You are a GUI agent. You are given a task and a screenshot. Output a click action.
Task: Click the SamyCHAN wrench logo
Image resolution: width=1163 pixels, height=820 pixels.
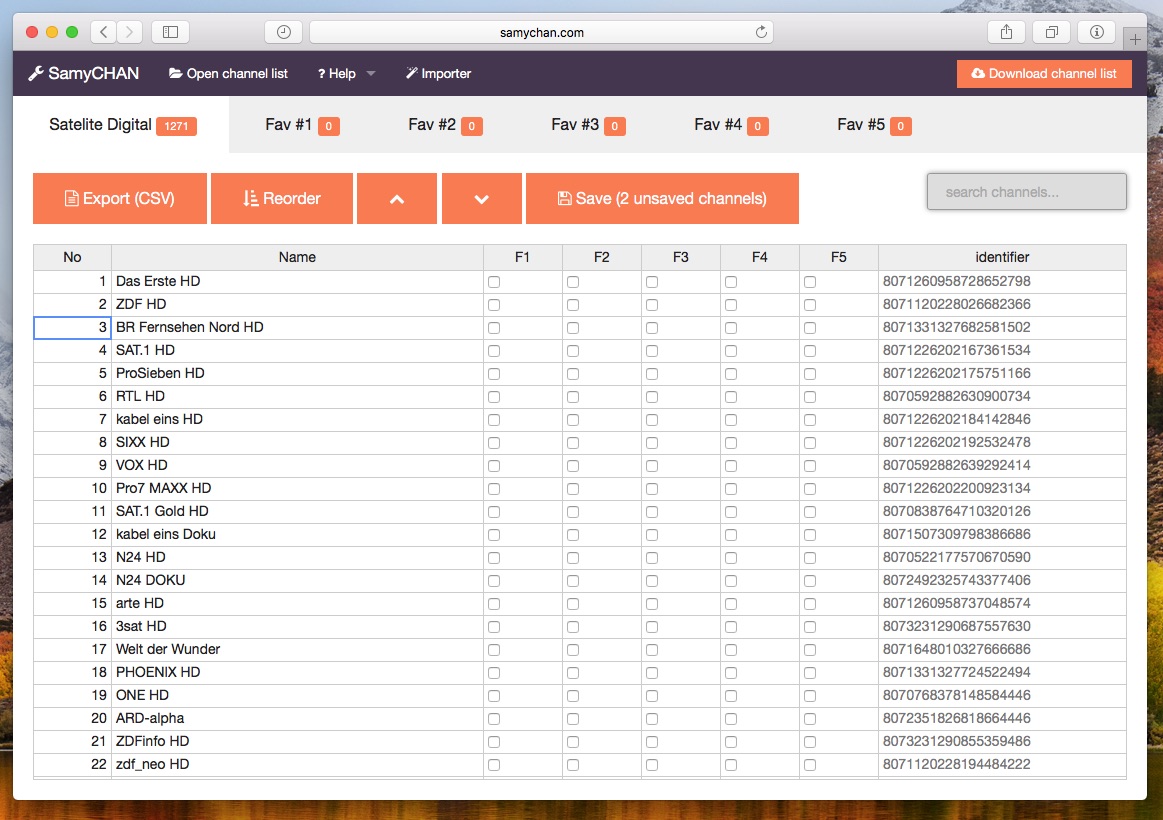tap(84, 73)
